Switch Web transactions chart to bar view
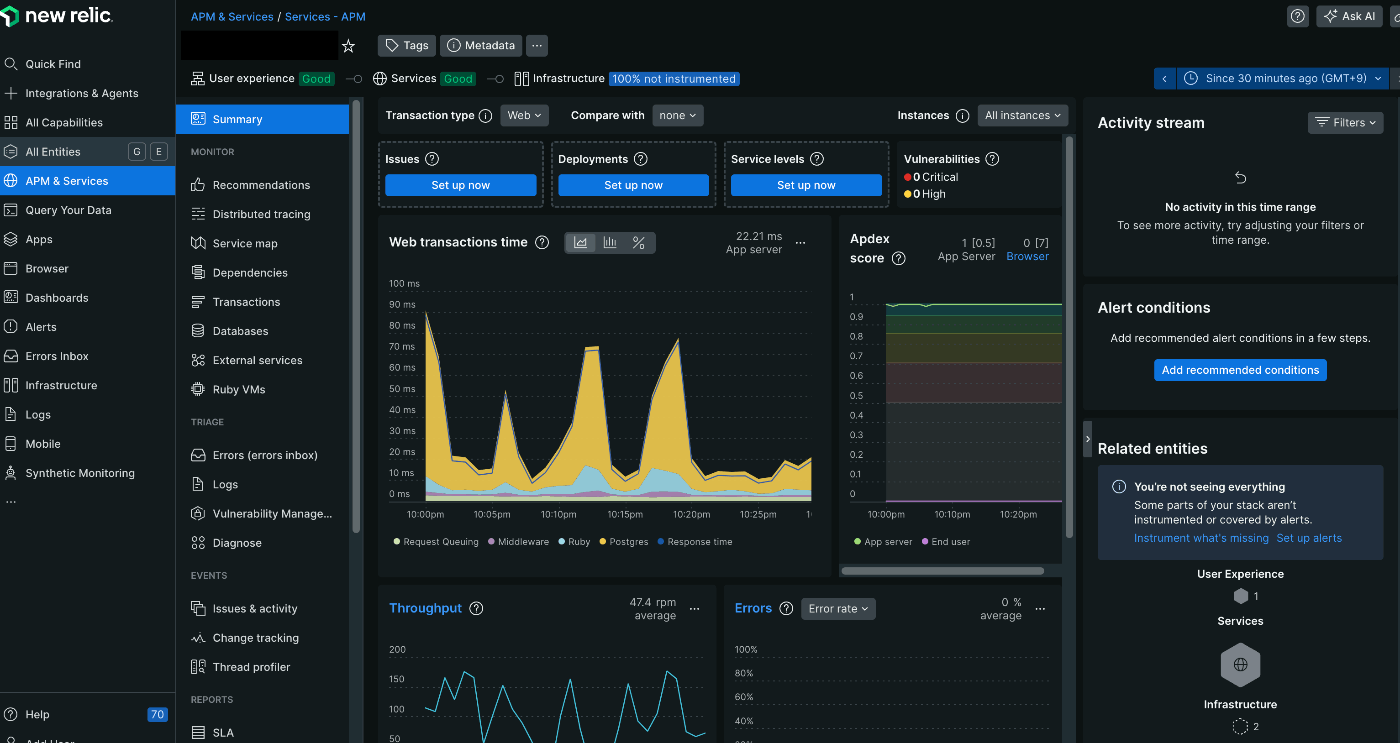 (610, 243)
